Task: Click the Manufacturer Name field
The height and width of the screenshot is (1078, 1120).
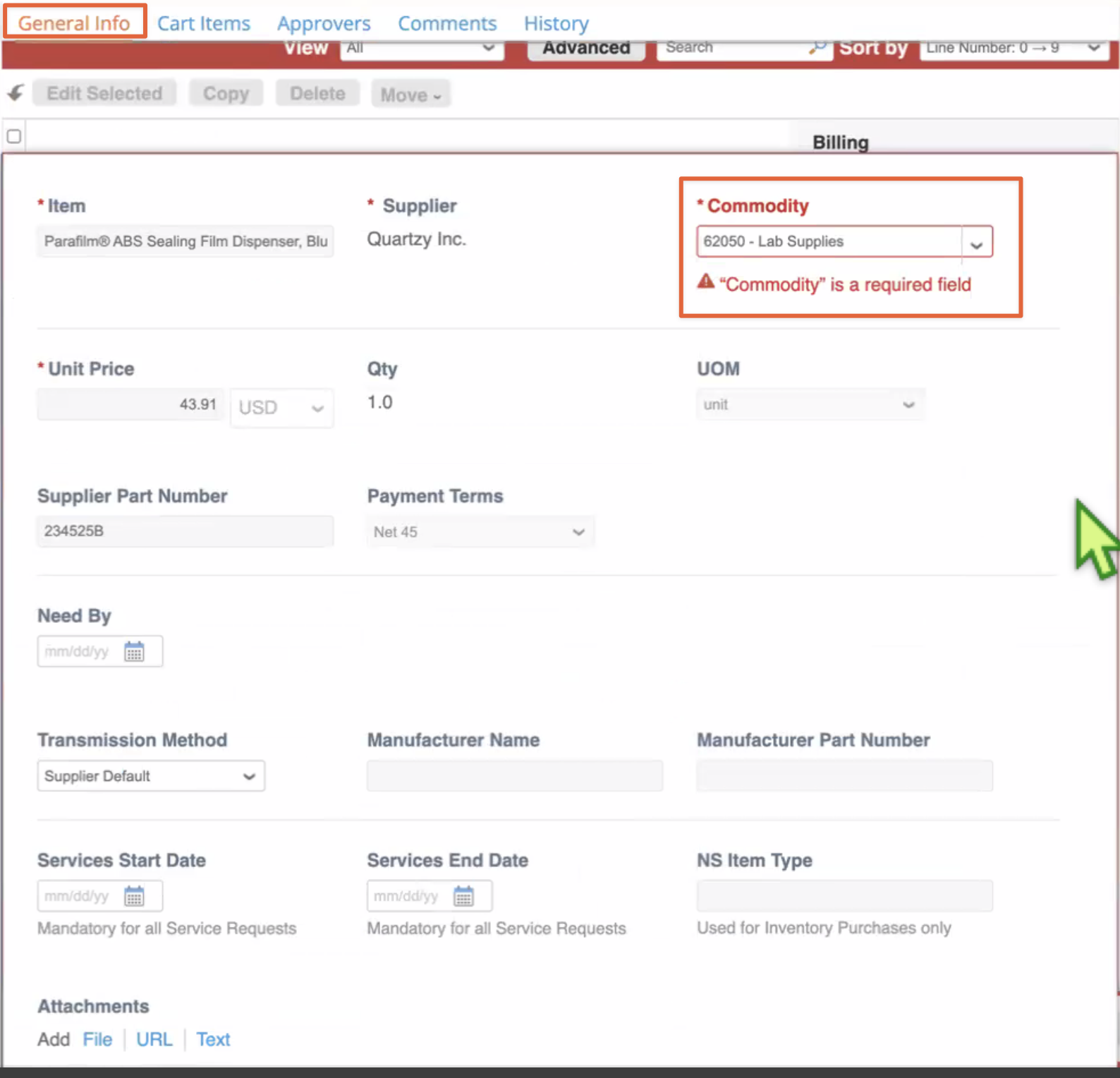Action: click(x=515, y=775)
